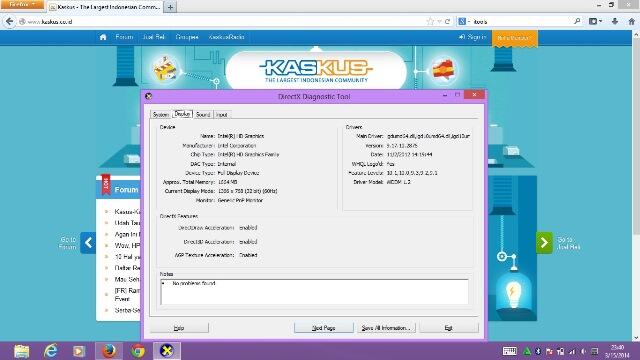Click the orange button beside Sign in

(x=514, y=38)
